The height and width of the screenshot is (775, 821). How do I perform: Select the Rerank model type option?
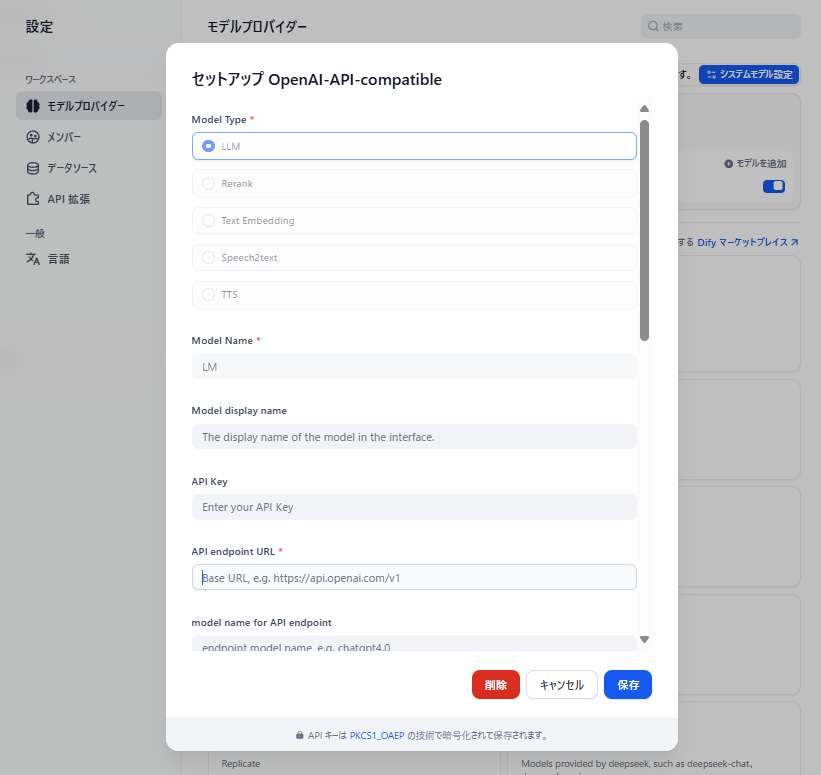pyautogui.click(x=208, y=184)
